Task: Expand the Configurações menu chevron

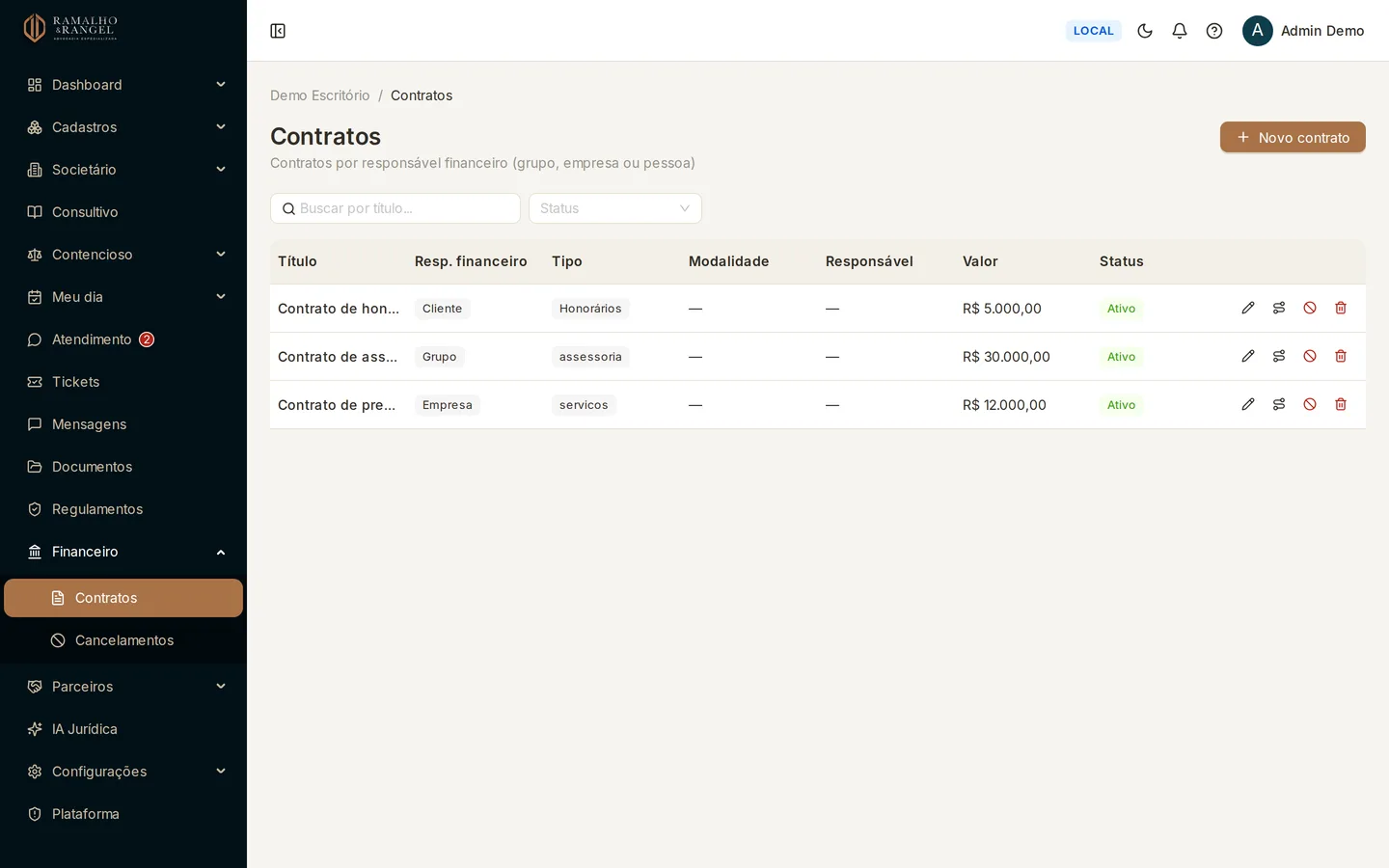Action: pyautogui.click(x=221, y=772)
